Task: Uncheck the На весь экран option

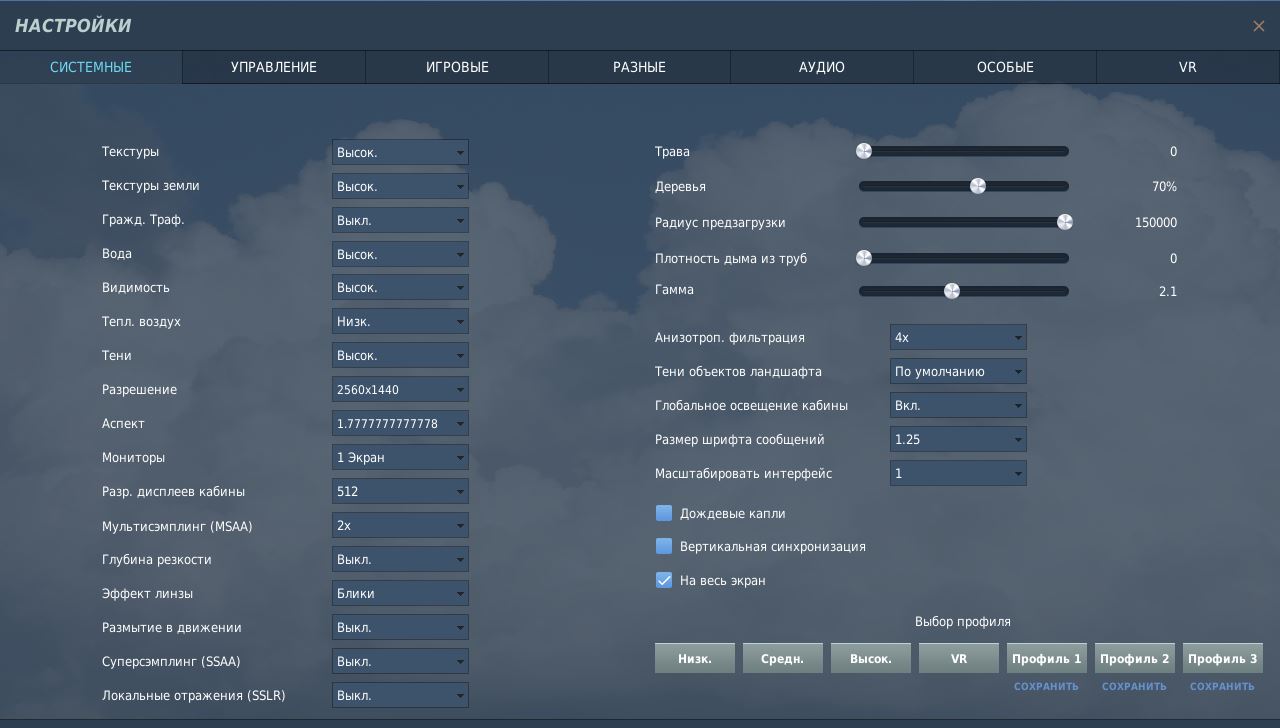Action: click(x=664, y=580)
